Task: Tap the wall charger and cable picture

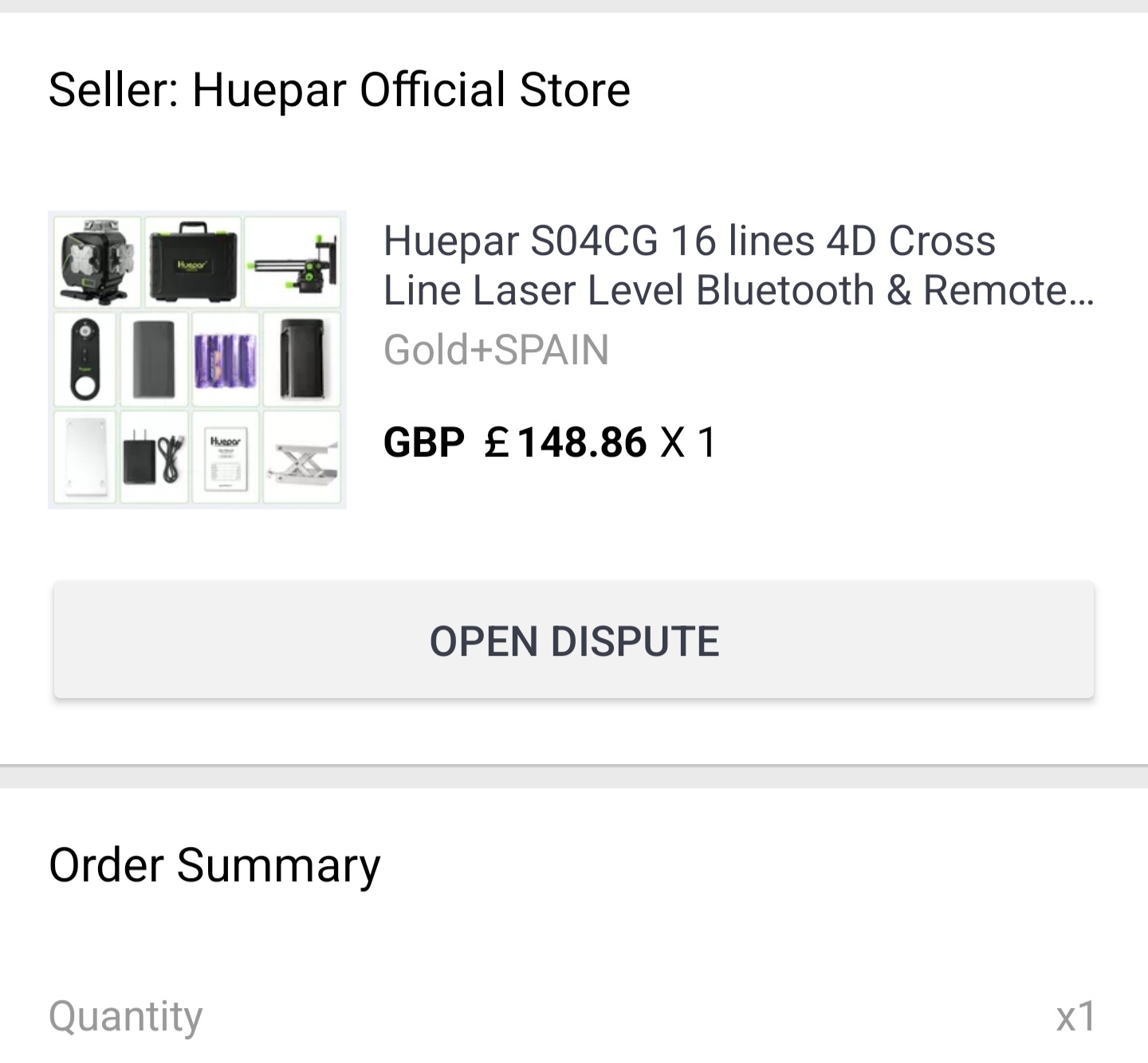Action: tap(155, 457)
